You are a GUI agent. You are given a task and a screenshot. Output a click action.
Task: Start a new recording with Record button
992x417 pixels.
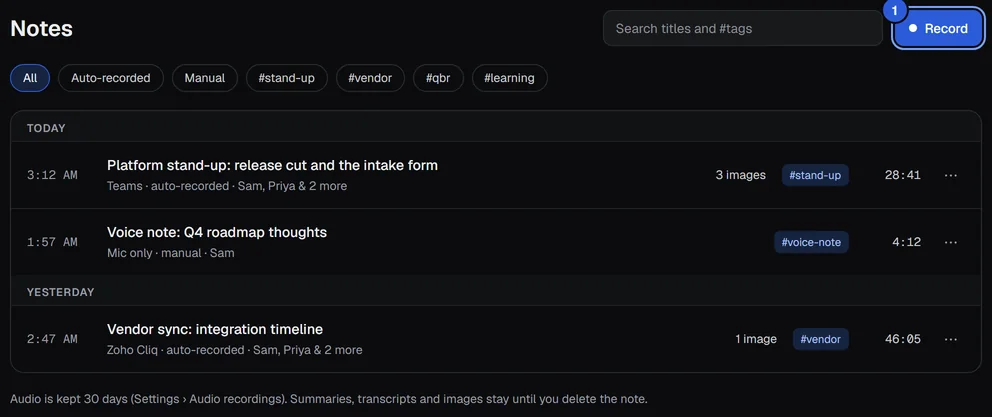[938, 28]
